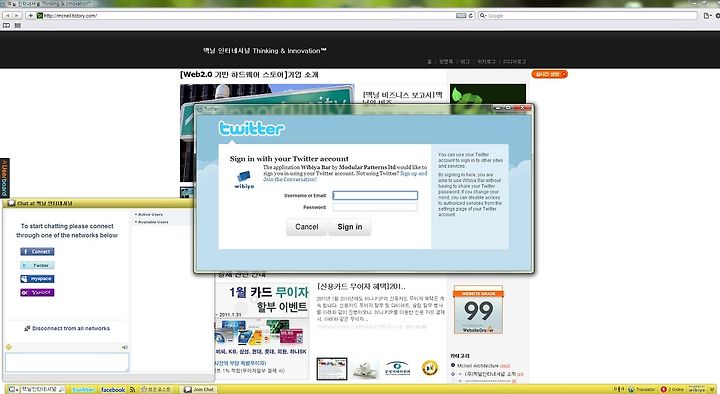Disconnect from all networks
Viewport: 720px width, 394px height.
point(67,328)
